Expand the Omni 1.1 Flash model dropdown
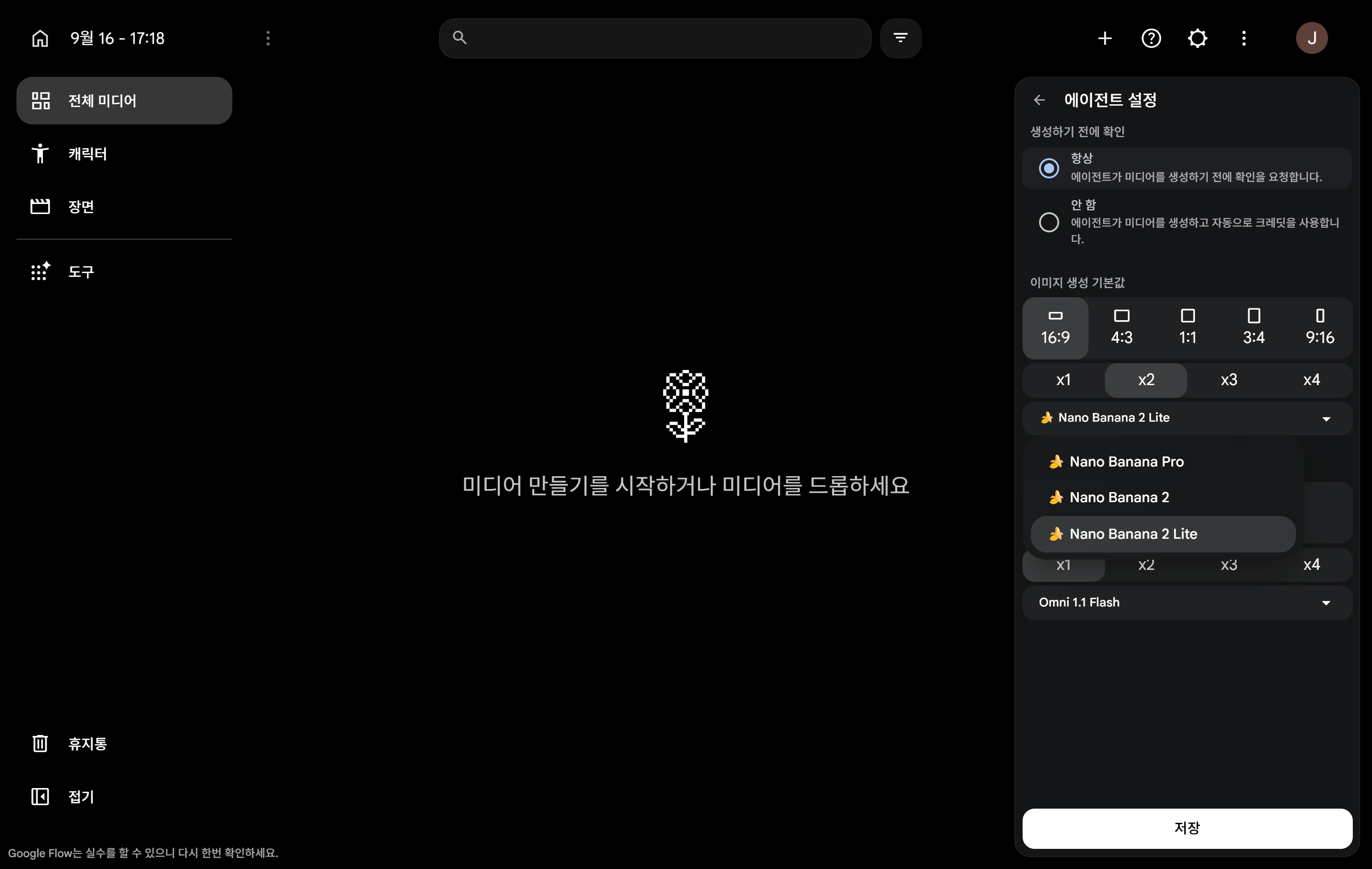1372x869 pixels. click(x=1187, y=602)
